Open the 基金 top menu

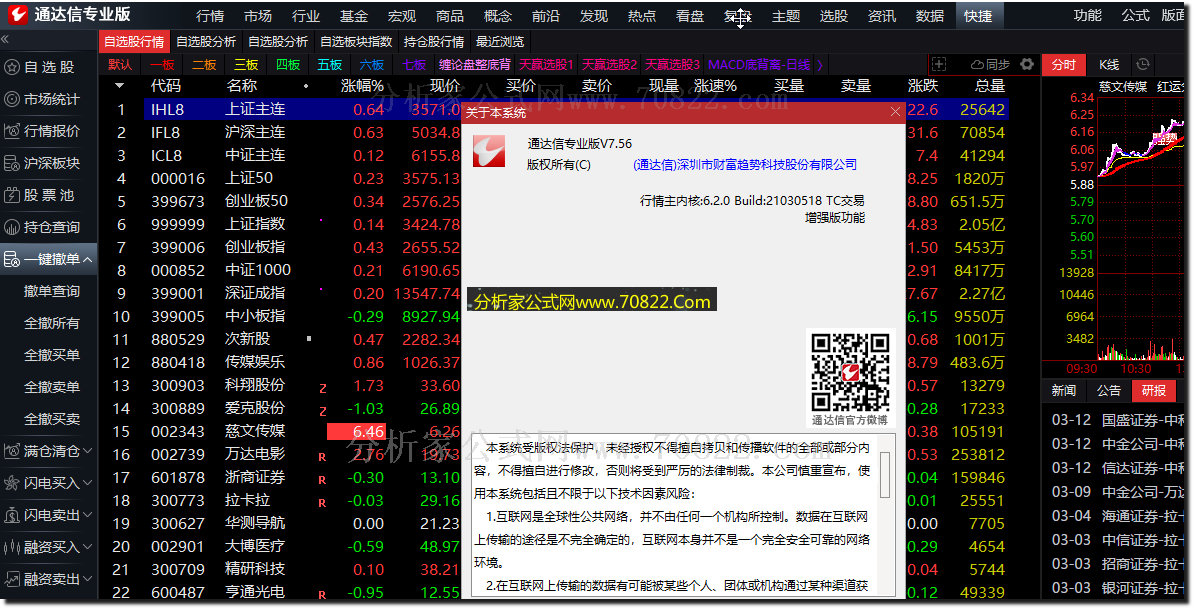click(353, 15)
